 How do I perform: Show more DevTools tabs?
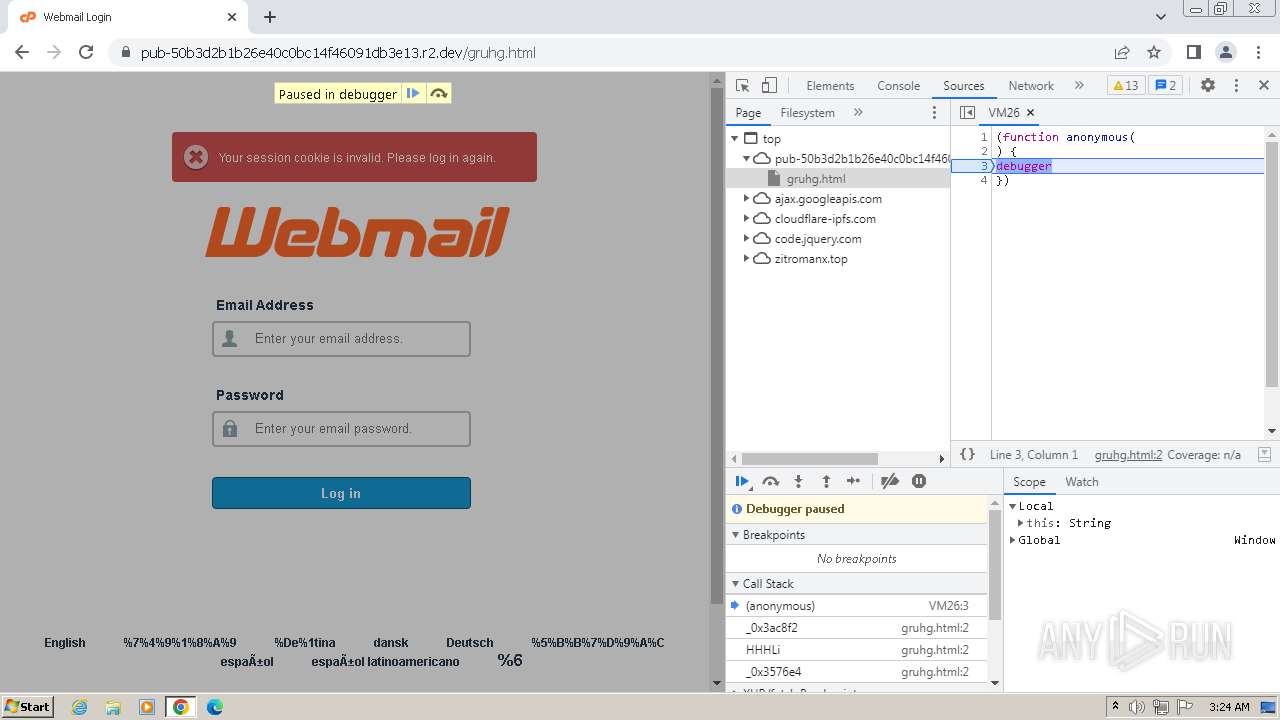click(1079, 86)
